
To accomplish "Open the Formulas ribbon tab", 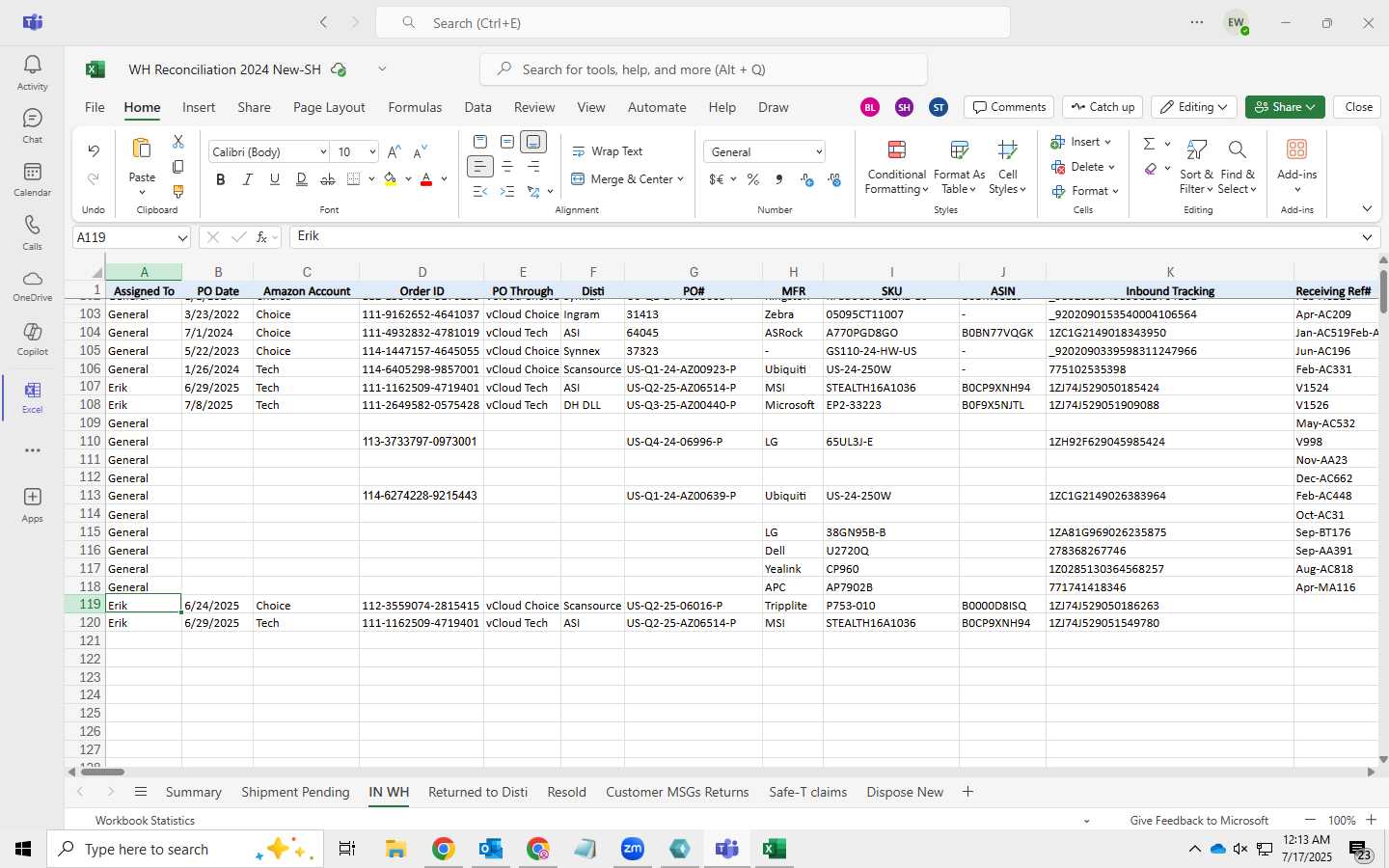I will pyautogui.click(x=415, y=107).
